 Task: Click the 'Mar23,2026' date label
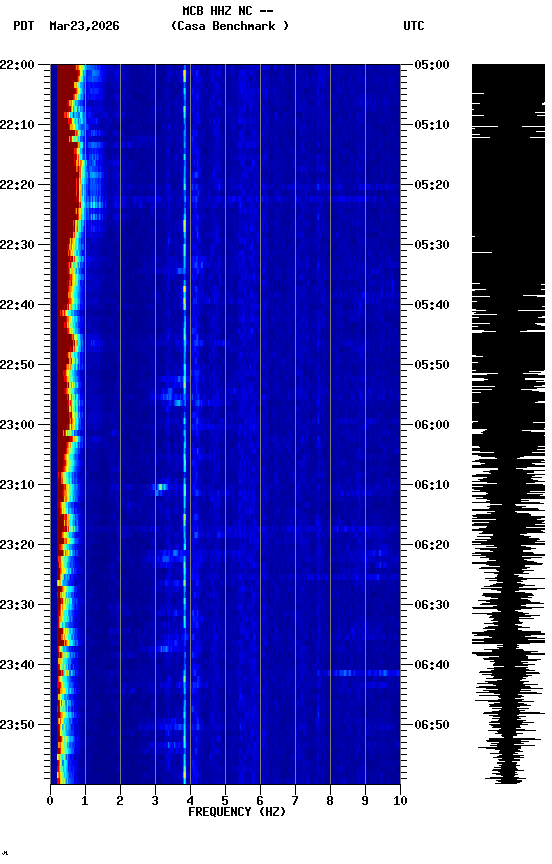point(84,26)
